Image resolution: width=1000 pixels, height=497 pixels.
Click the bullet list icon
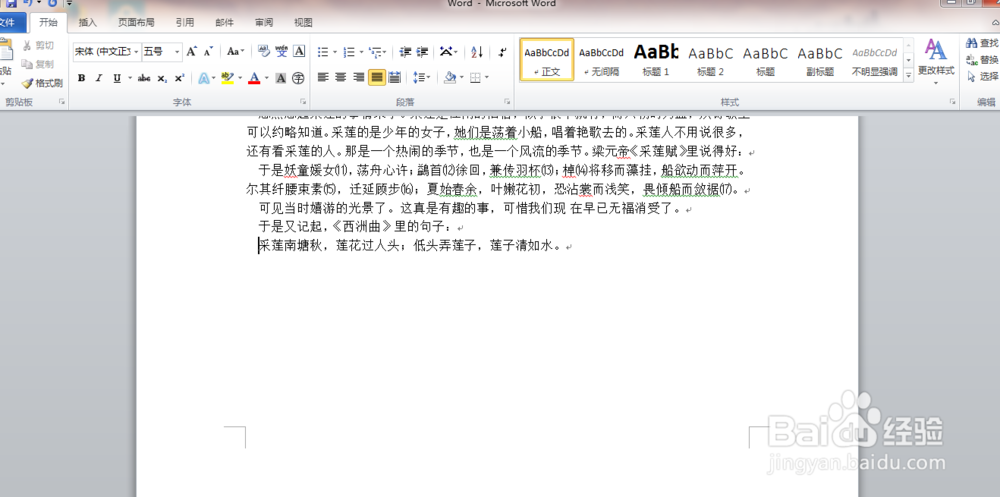tap(323, 52)
